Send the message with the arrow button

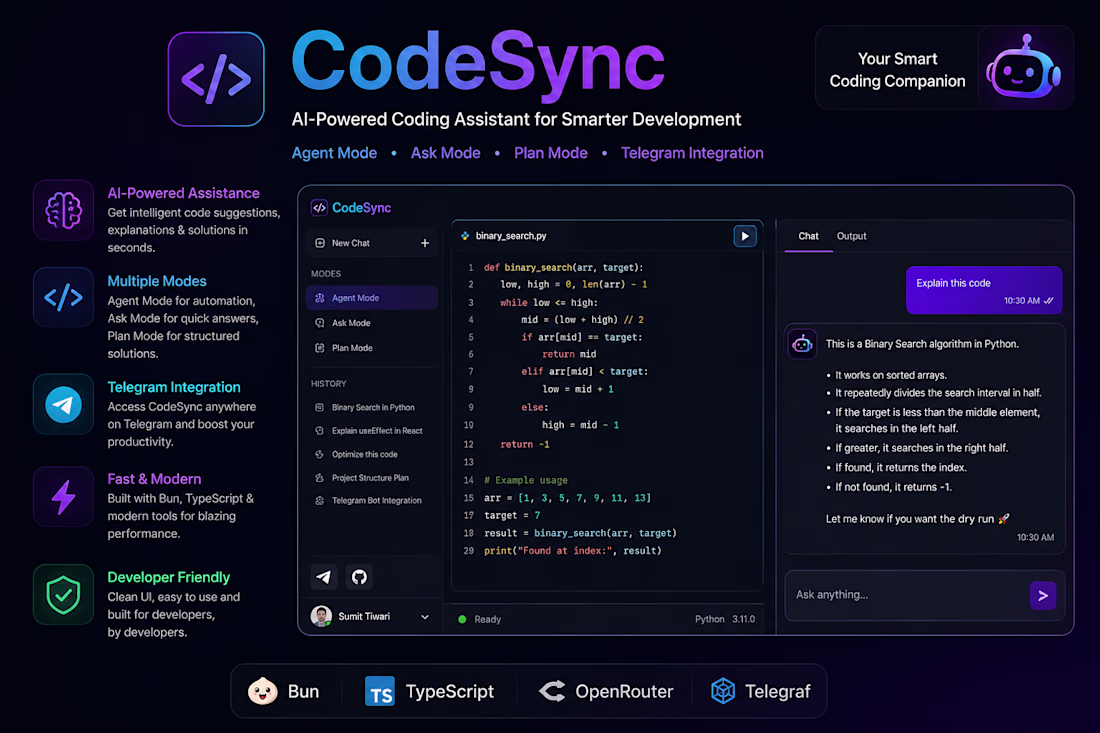click(1042, 596)
